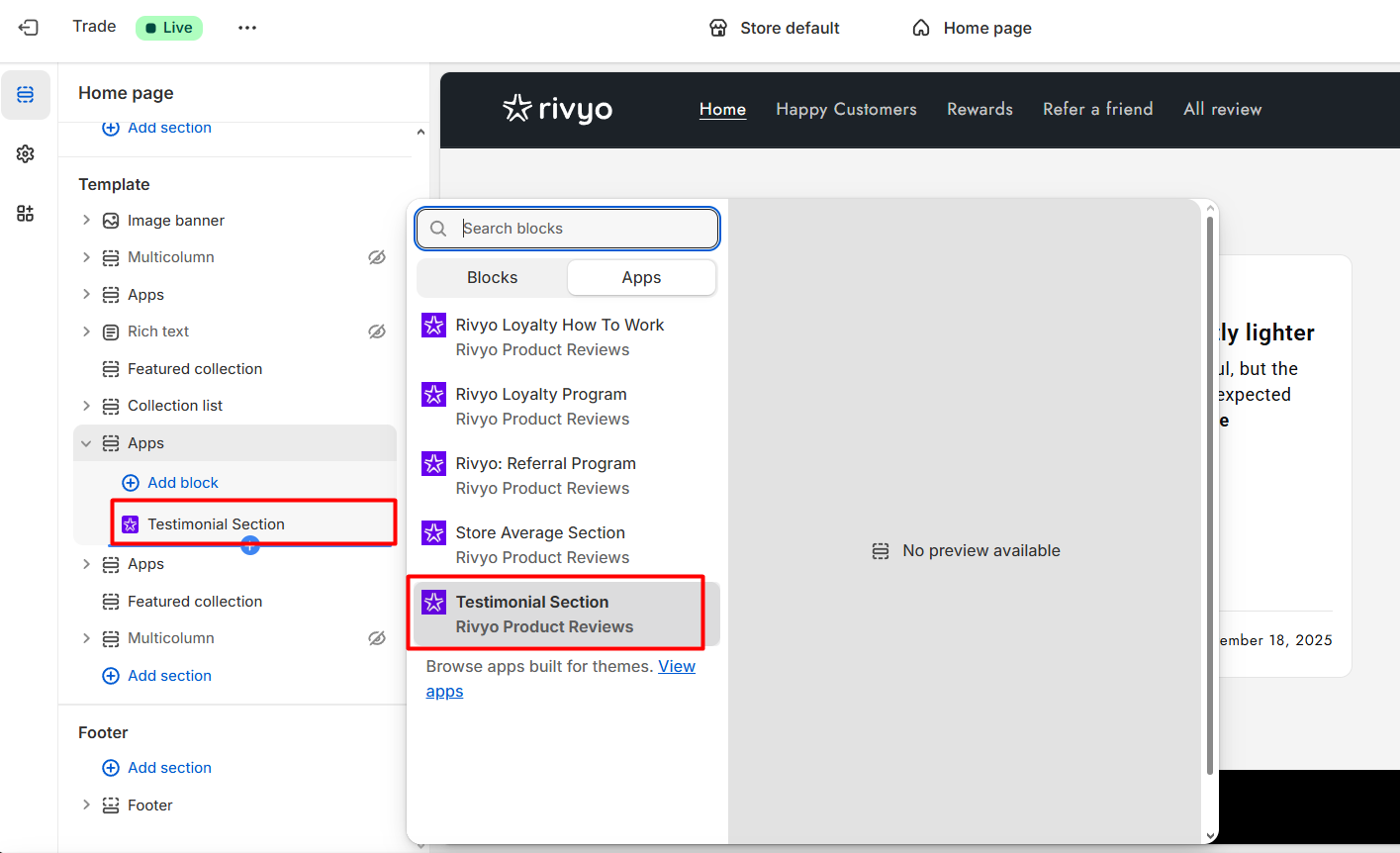This screenshot has width=1400, height=853.
Task: Expand the Image banner section
Action: [x=86, y=221]
